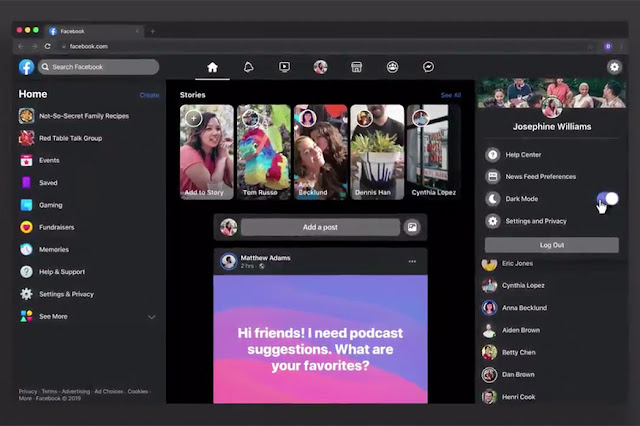This screenshot has height=426, width=640.
Task: Click the Log Out button
Action: pos(551,245)
